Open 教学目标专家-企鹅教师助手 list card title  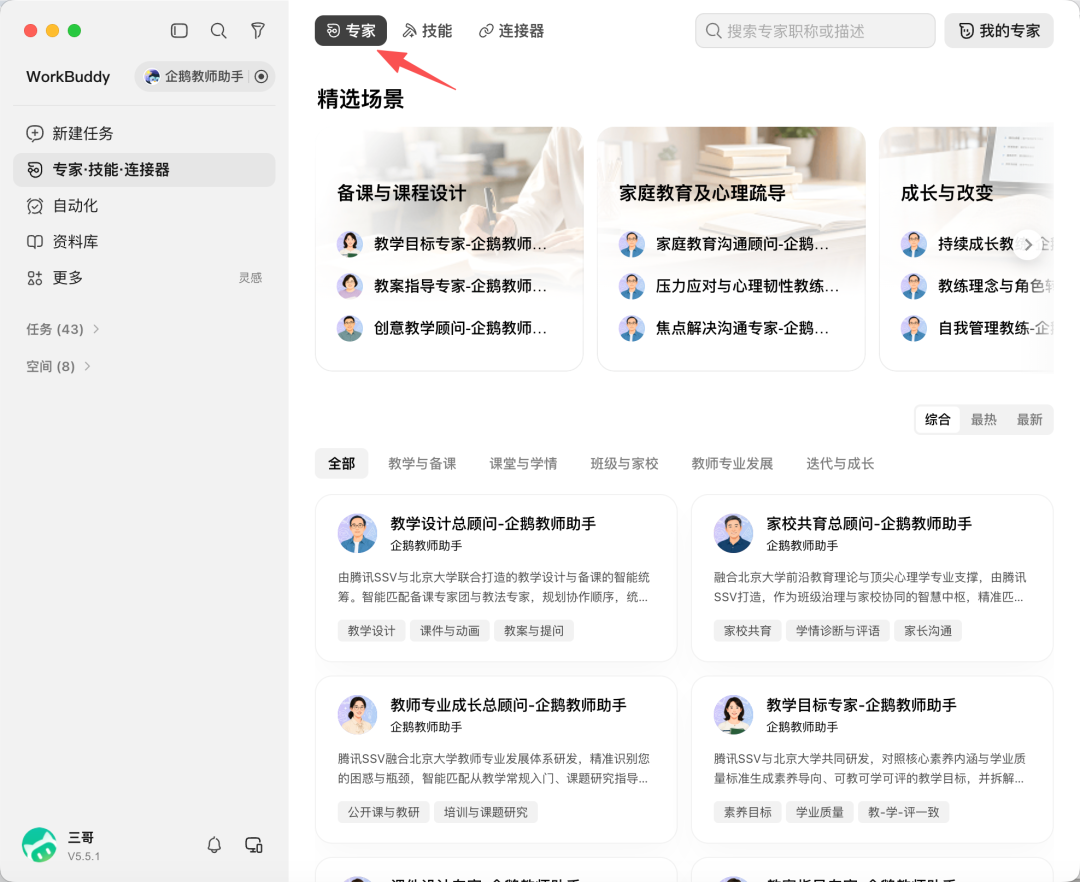click(862, 705)
